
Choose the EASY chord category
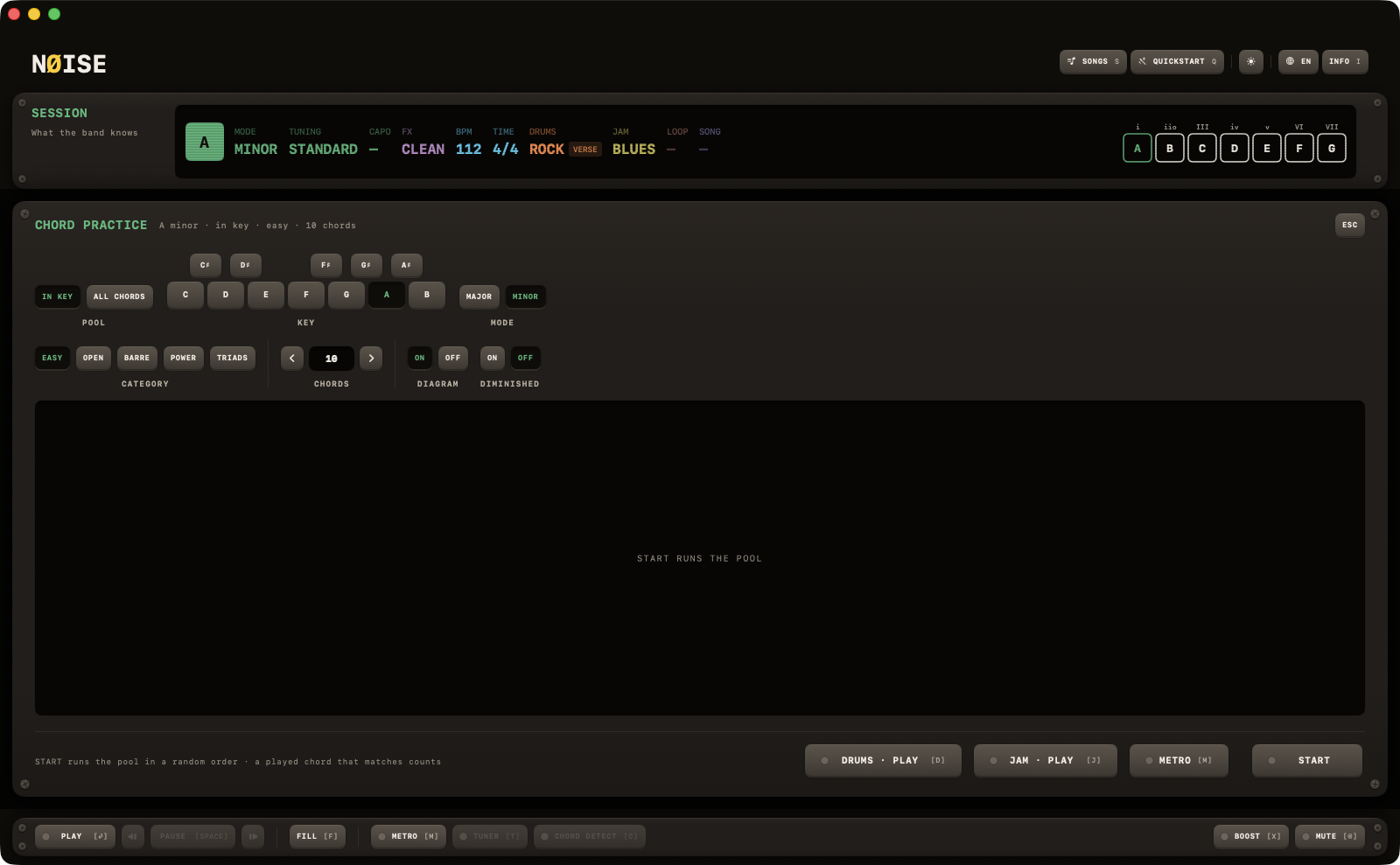click(x=52, y=358)
